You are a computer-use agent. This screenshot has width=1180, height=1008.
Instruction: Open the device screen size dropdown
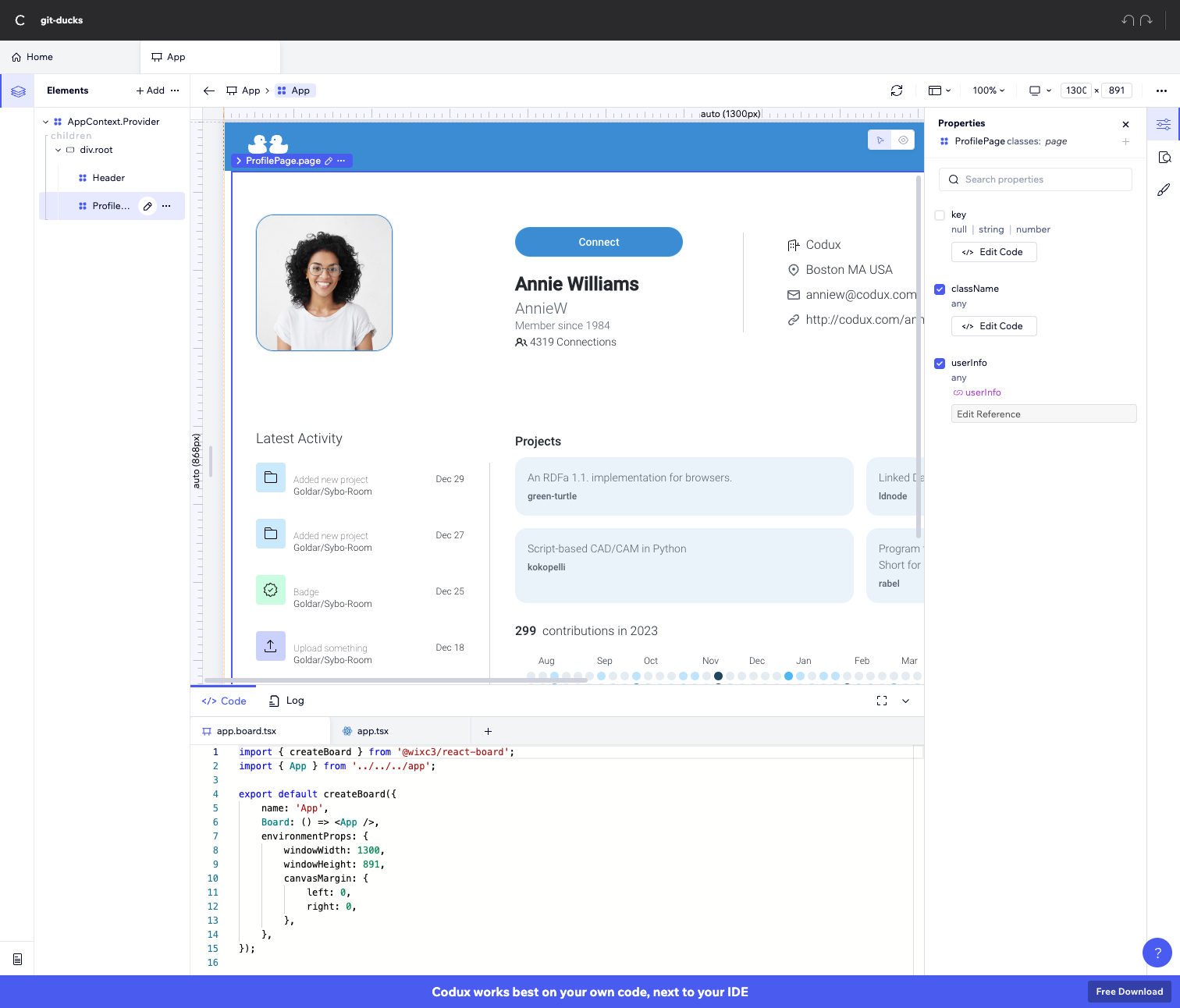coord(1040,91)
